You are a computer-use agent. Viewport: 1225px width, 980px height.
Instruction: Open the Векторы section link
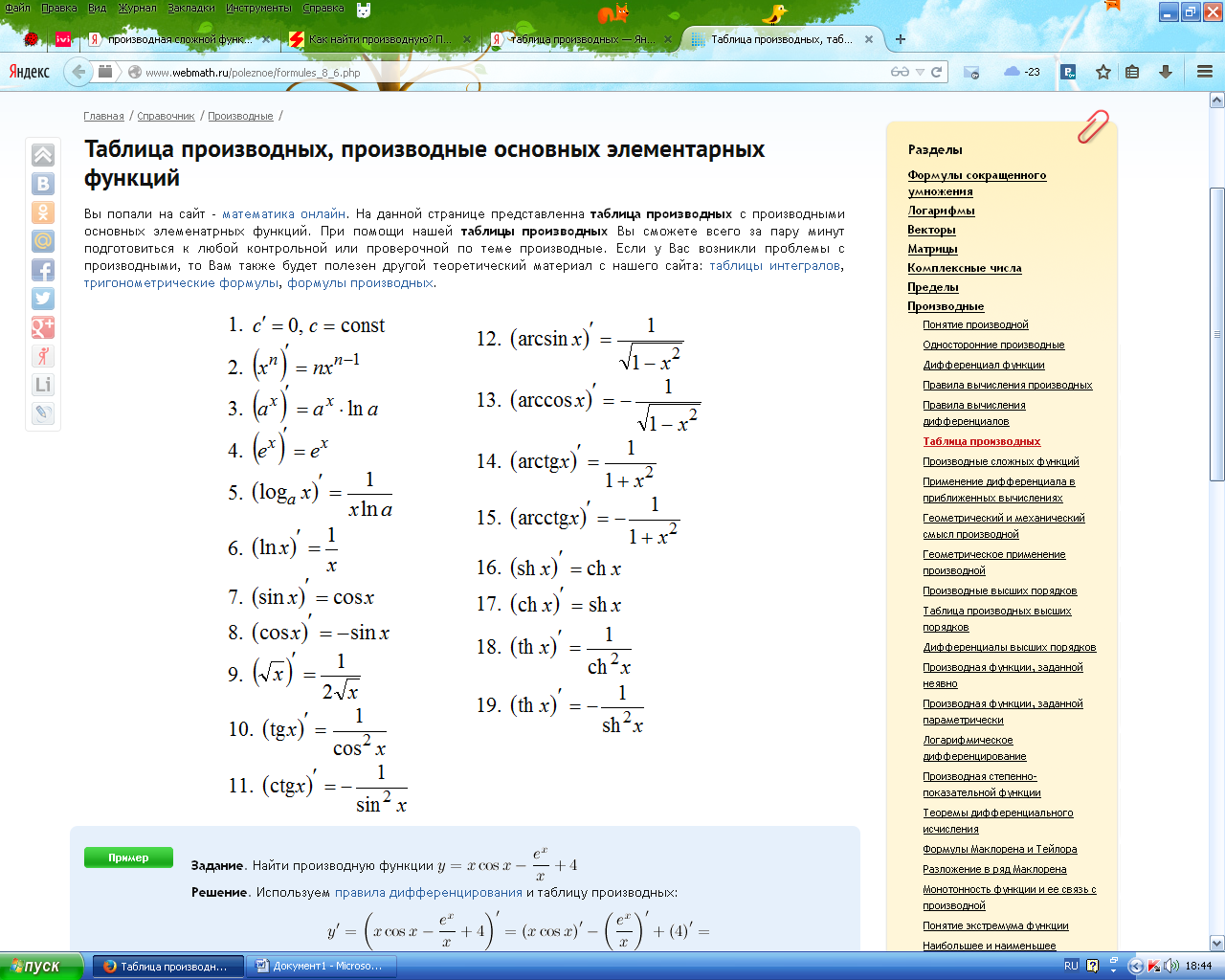[x=931, y=230]
